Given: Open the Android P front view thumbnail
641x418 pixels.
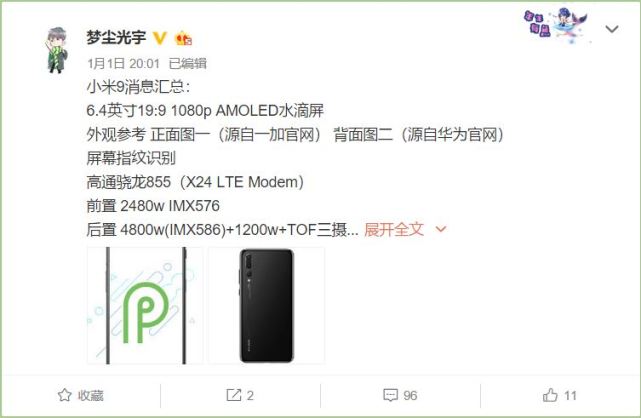Looking at the screenshot, I should click(145, 305).
